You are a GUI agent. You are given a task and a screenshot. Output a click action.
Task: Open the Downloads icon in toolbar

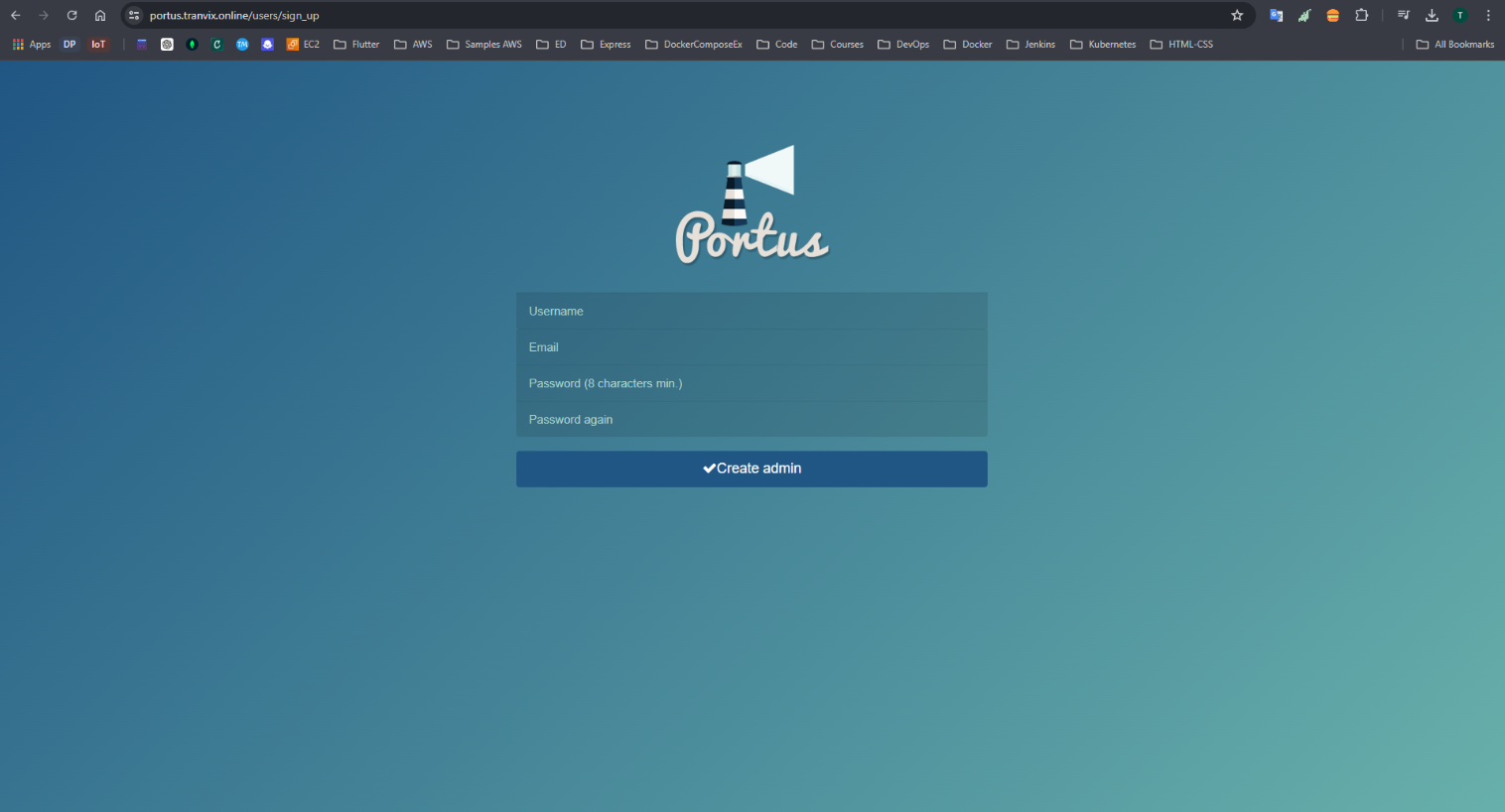pyautogui.click(x=1432, y=16)
